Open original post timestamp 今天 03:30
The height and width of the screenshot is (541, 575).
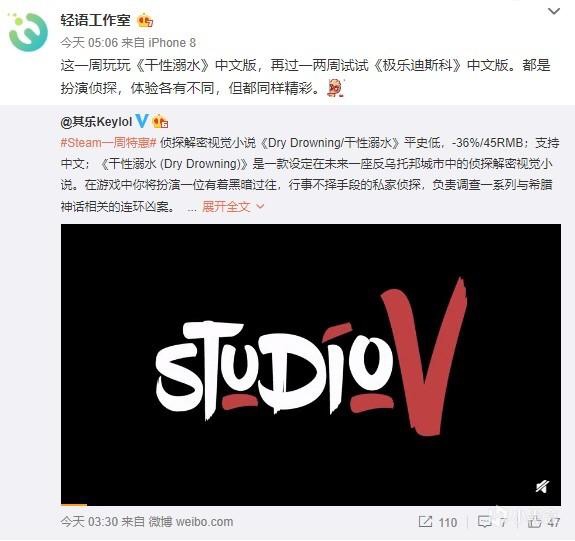pos(89,522)
